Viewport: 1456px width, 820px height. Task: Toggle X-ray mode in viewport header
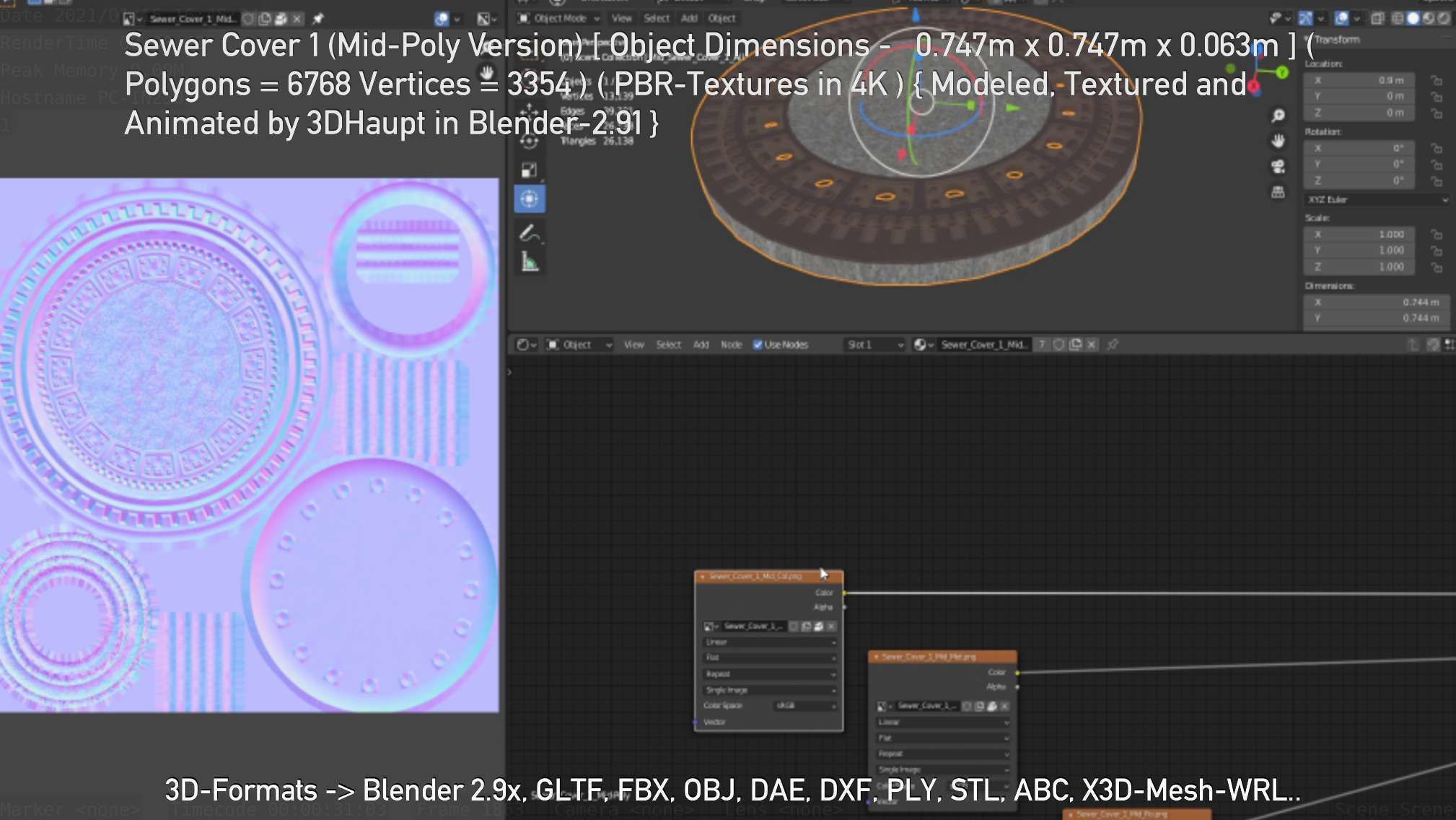click(x=1377, y=18)
